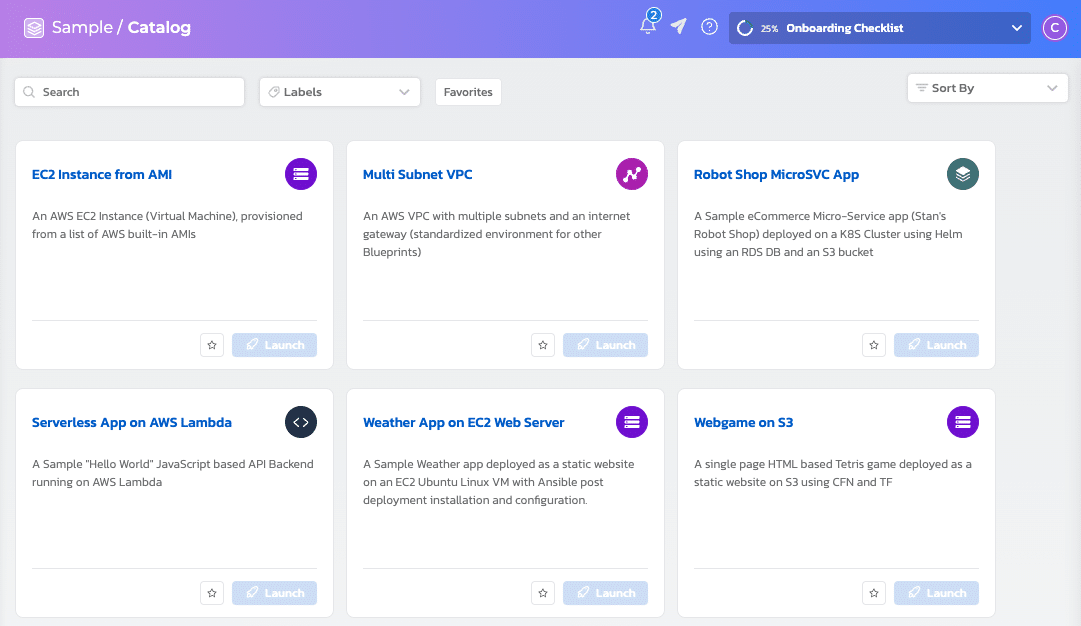Favorite the EC2 Instance from AMI blueprint
This screenshot has width=1081, height=626.
[x=212, y=345]
